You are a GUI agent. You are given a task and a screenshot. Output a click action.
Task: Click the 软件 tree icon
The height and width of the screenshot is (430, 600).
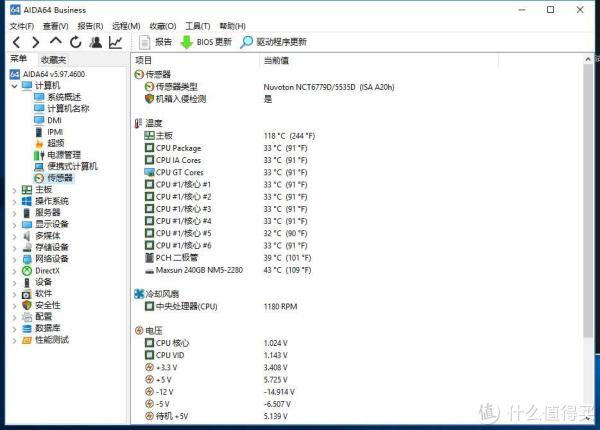pyautogui.click(x=27, y=294)
